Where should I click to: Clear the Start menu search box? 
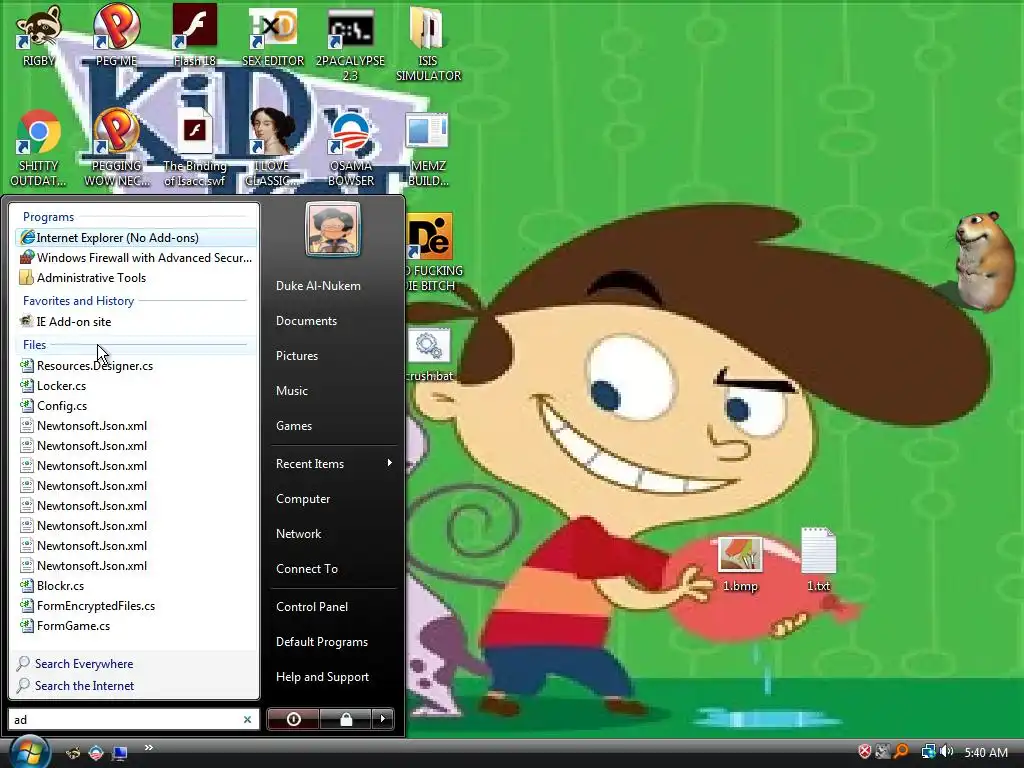tap(248, 719)
